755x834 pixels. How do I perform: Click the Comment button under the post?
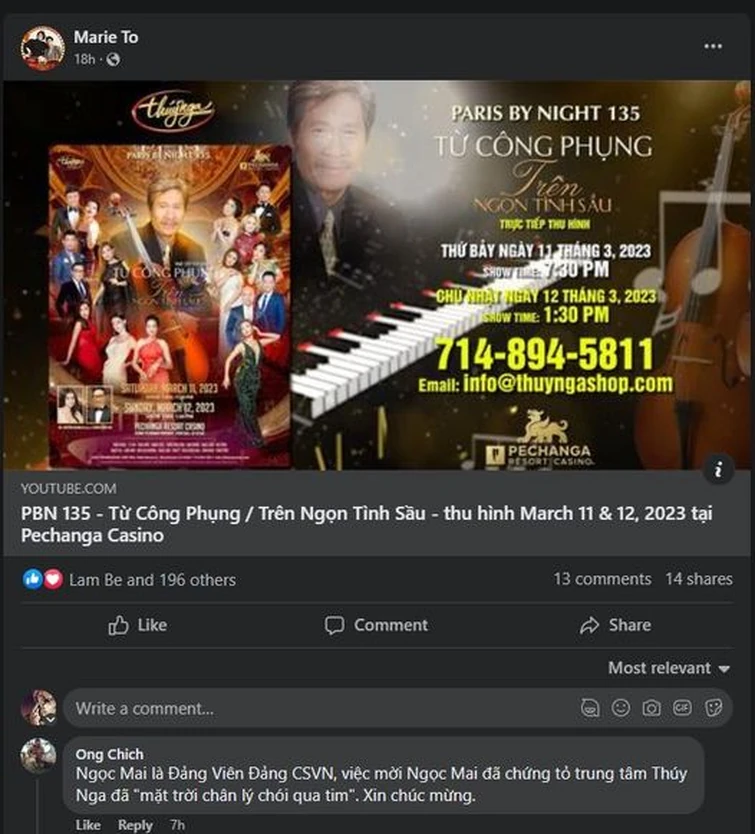pyautogui.click(x=377, y=625)
